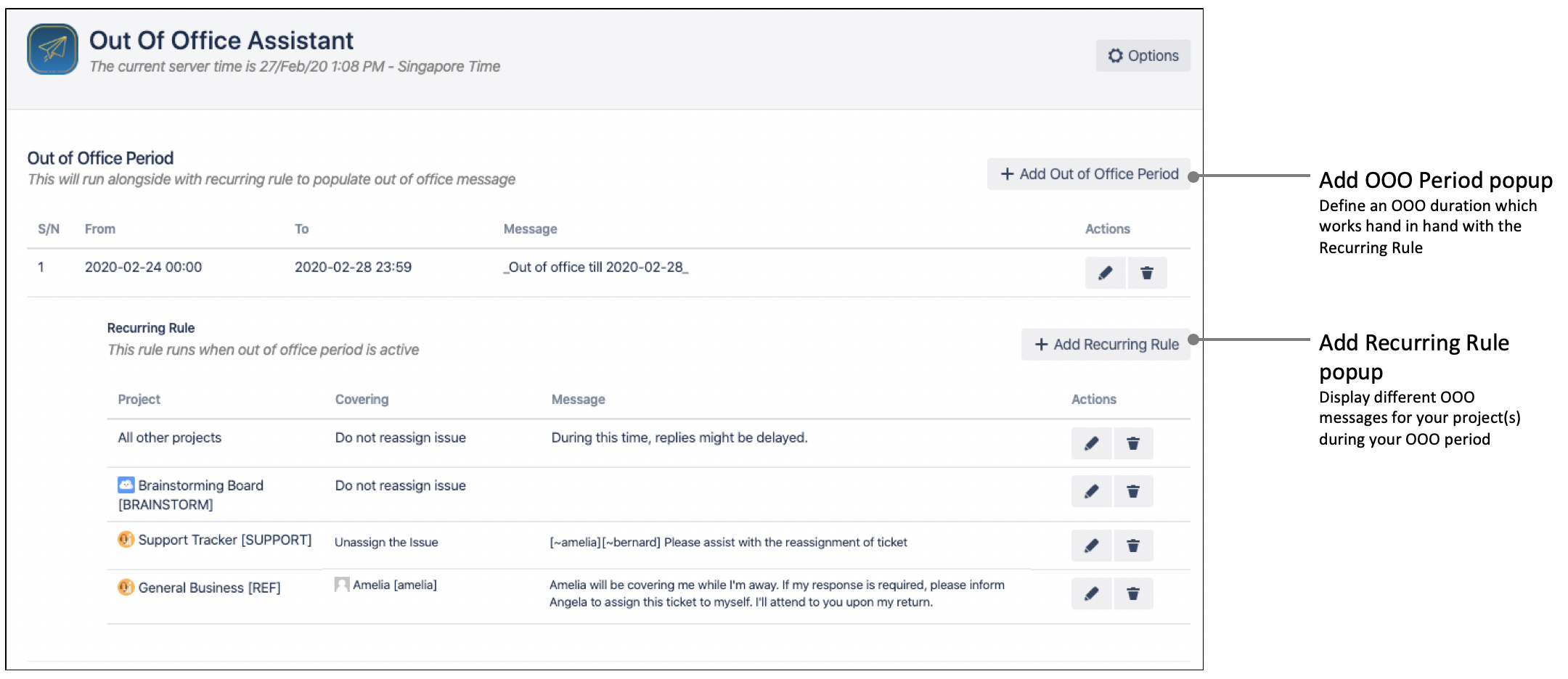Click the Out Of Office Assistant paper plane logo
The height and width of the screenshot is (679, 1568).
52,49
